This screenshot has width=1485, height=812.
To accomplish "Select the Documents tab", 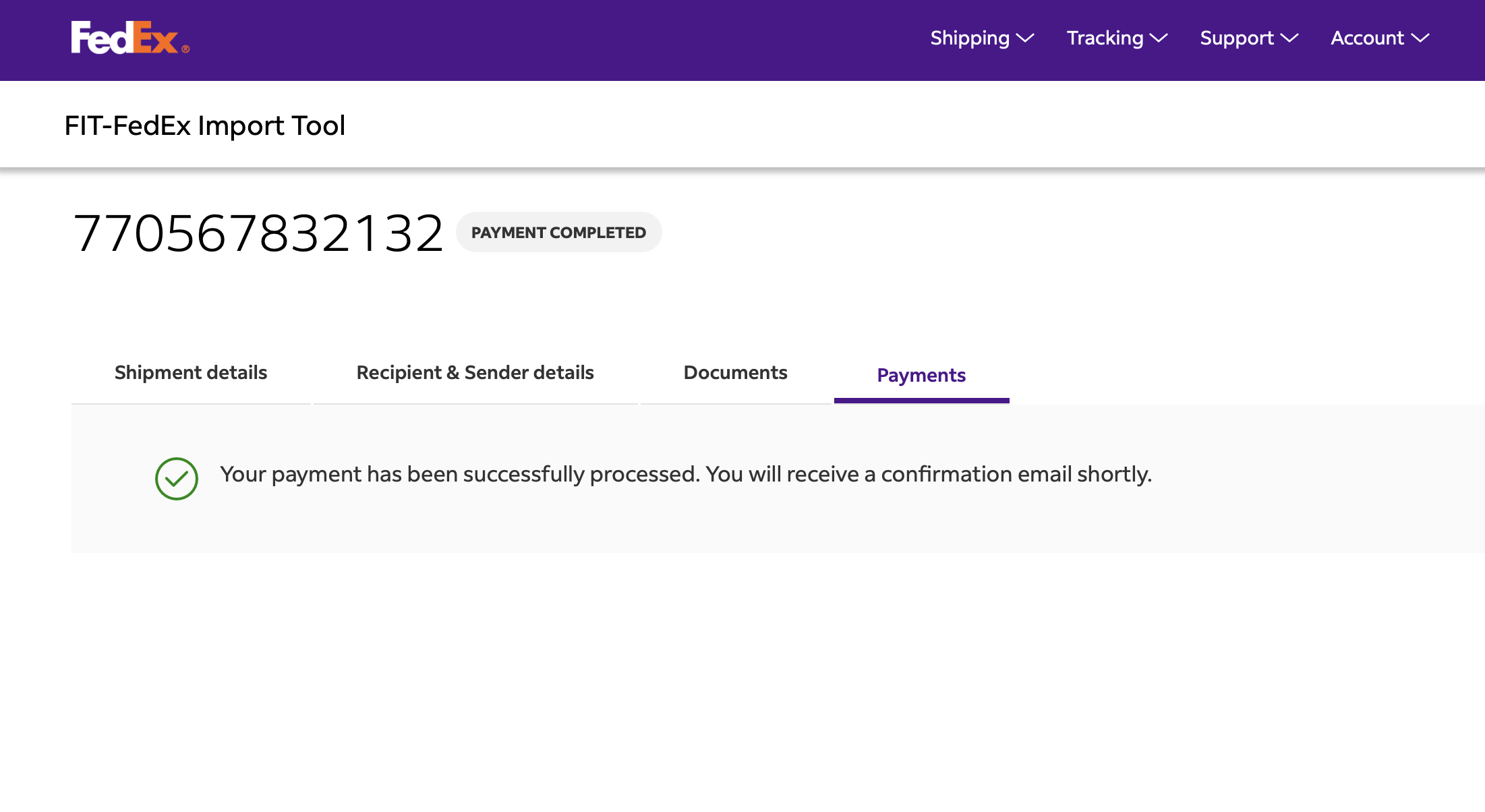I will click(736, 373).
